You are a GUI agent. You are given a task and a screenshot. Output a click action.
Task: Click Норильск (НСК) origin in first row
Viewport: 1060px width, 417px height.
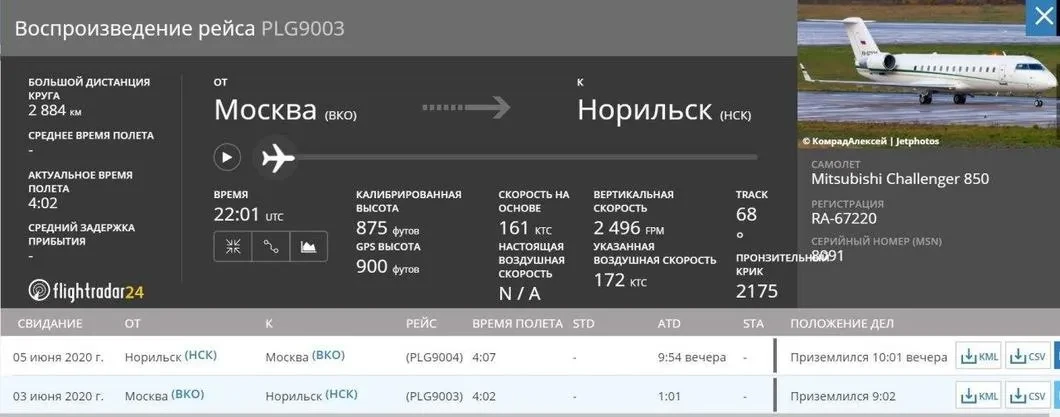click(170, 357)
